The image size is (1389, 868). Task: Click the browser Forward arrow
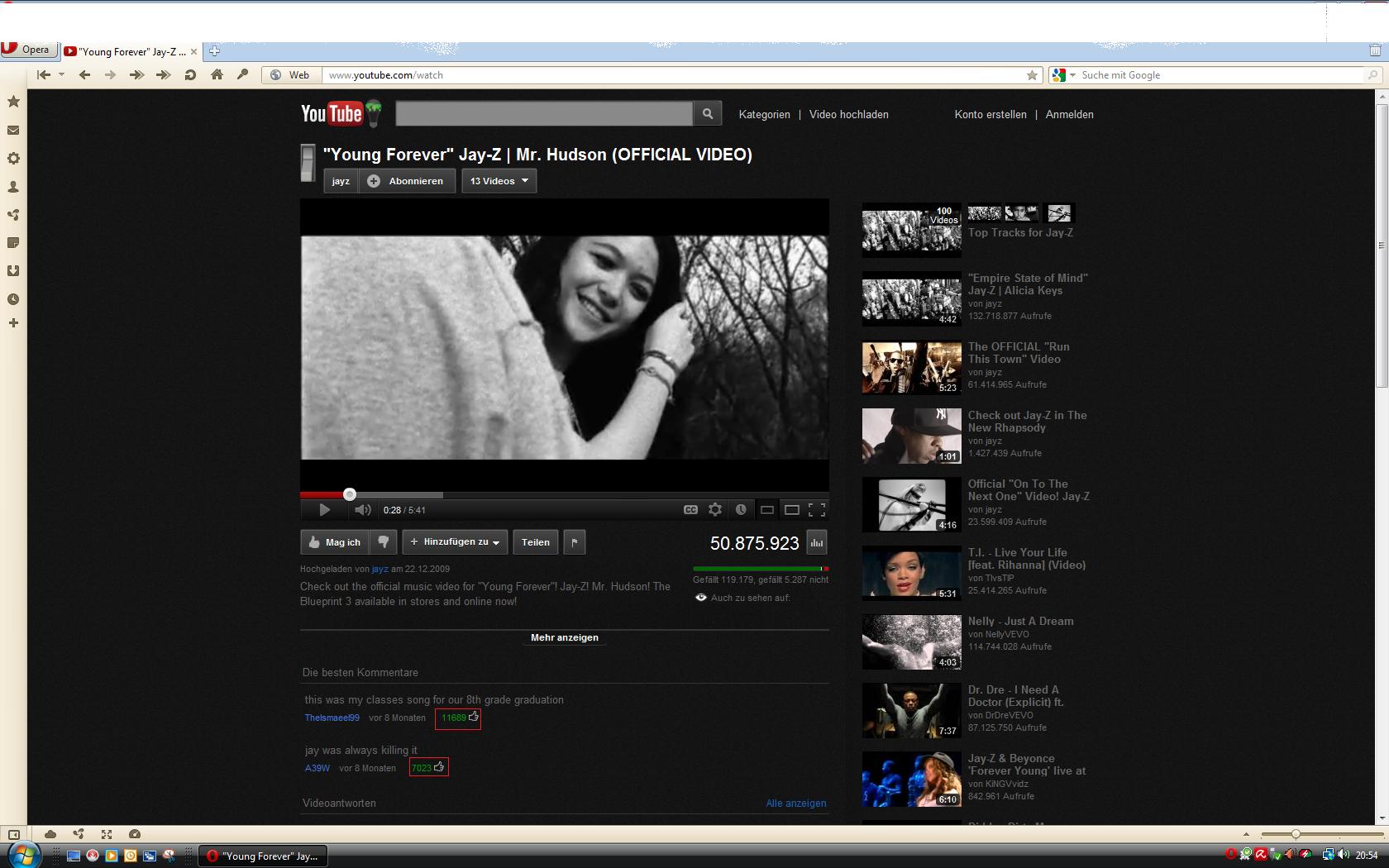coord(110,75)
